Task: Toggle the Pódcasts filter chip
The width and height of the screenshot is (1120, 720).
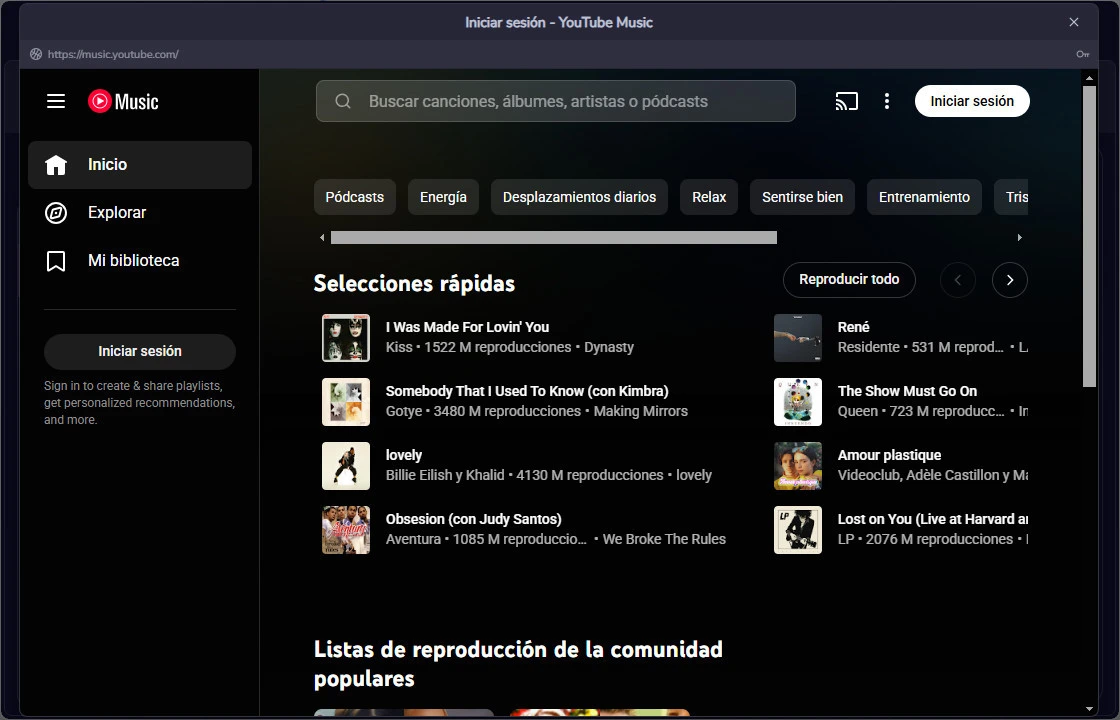Action: (x=354, y=197)
